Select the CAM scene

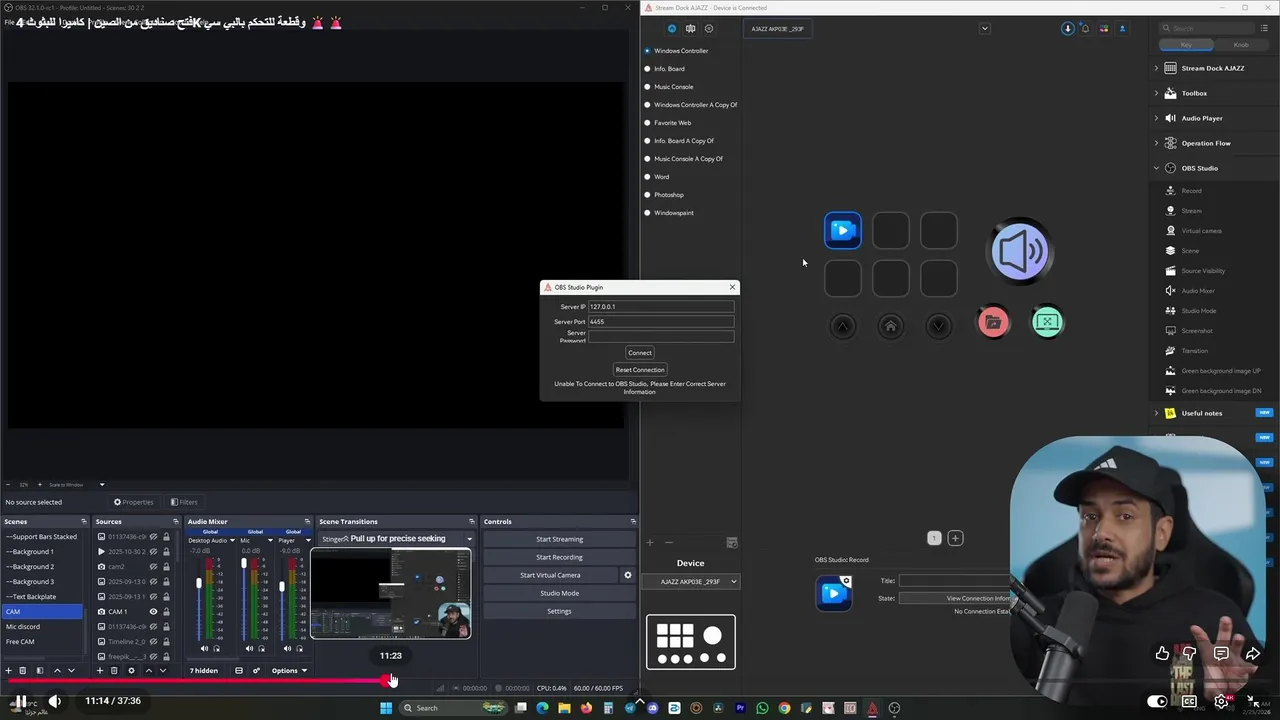[x=42, y=611]
